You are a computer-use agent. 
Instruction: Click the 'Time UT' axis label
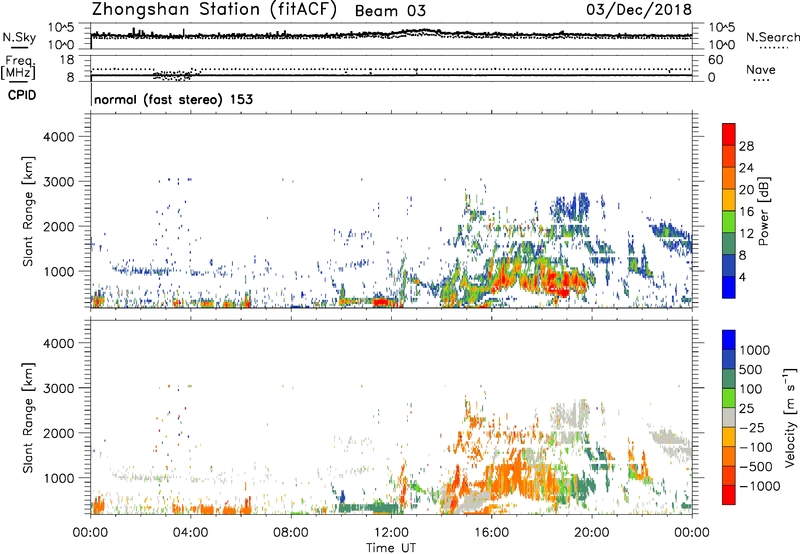coord(391,548)
